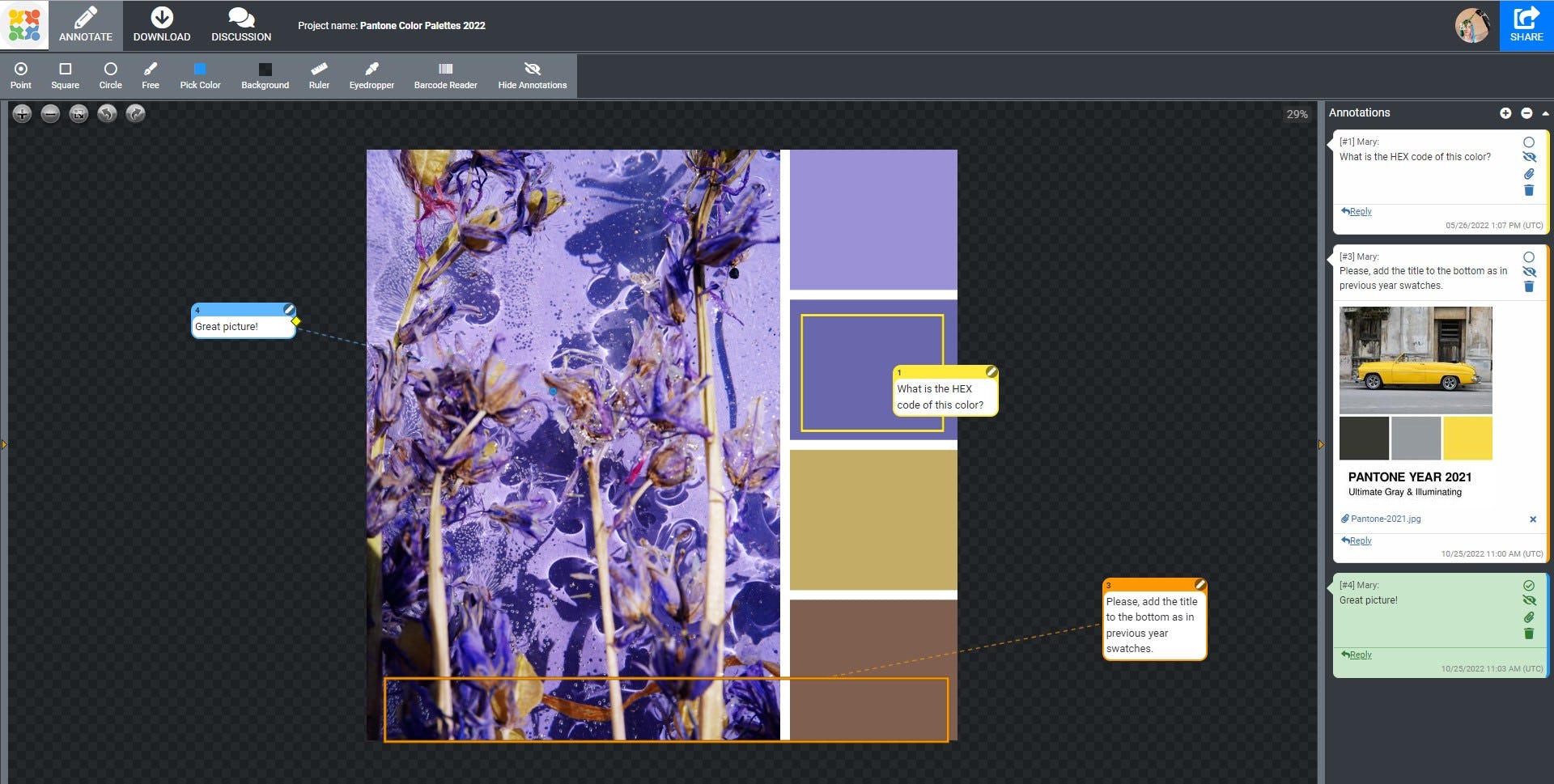Open the Background settings tool
Image resolution: width=1554 pixels, height=784 pixels.
[265, 75]
